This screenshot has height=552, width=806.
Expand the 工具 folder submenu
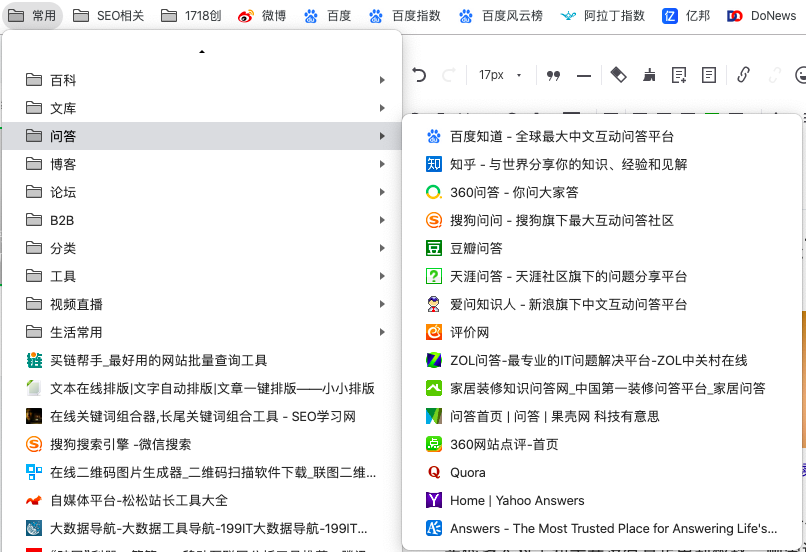coord(203,276)
